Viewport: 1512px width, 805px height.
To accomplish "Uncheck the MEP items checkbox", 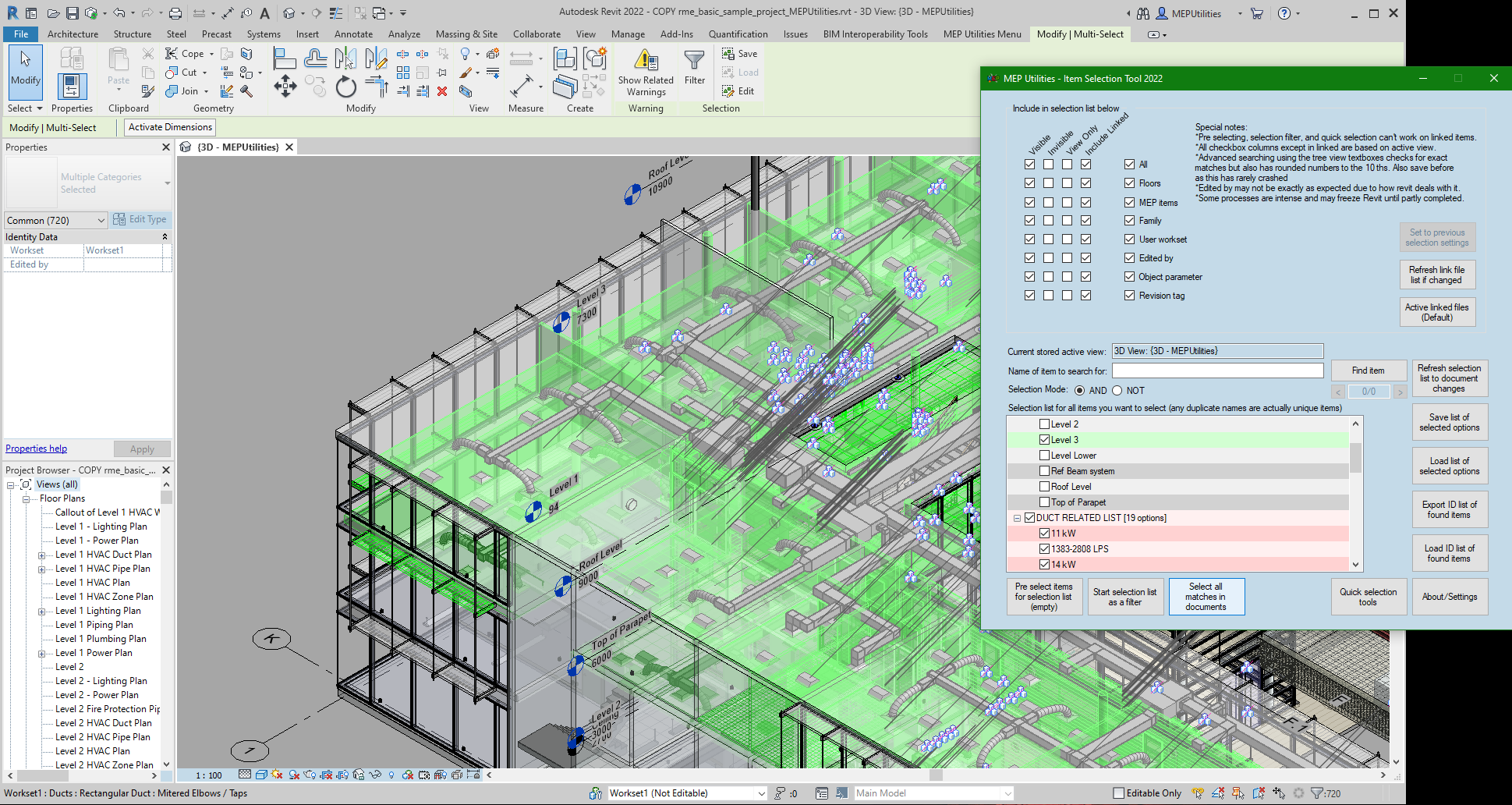I will point(1129,202).
